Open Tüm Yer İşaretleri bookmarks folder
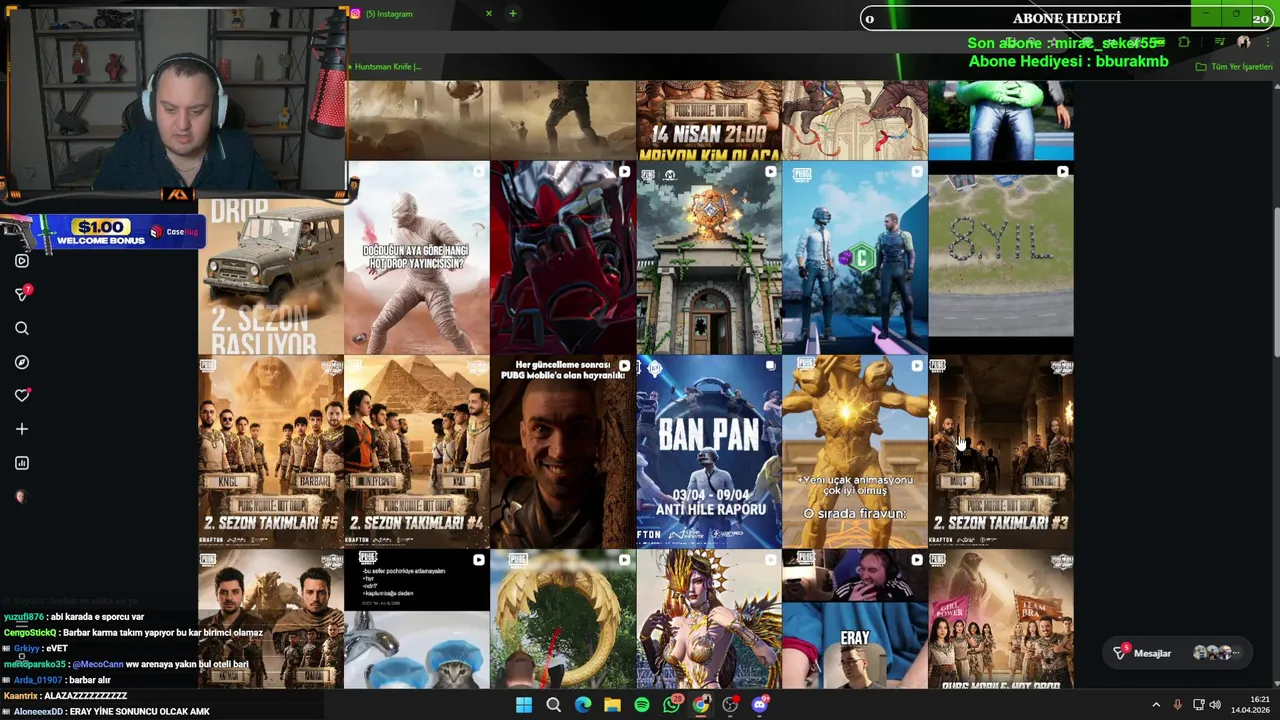 click(x=1235, y=67)
